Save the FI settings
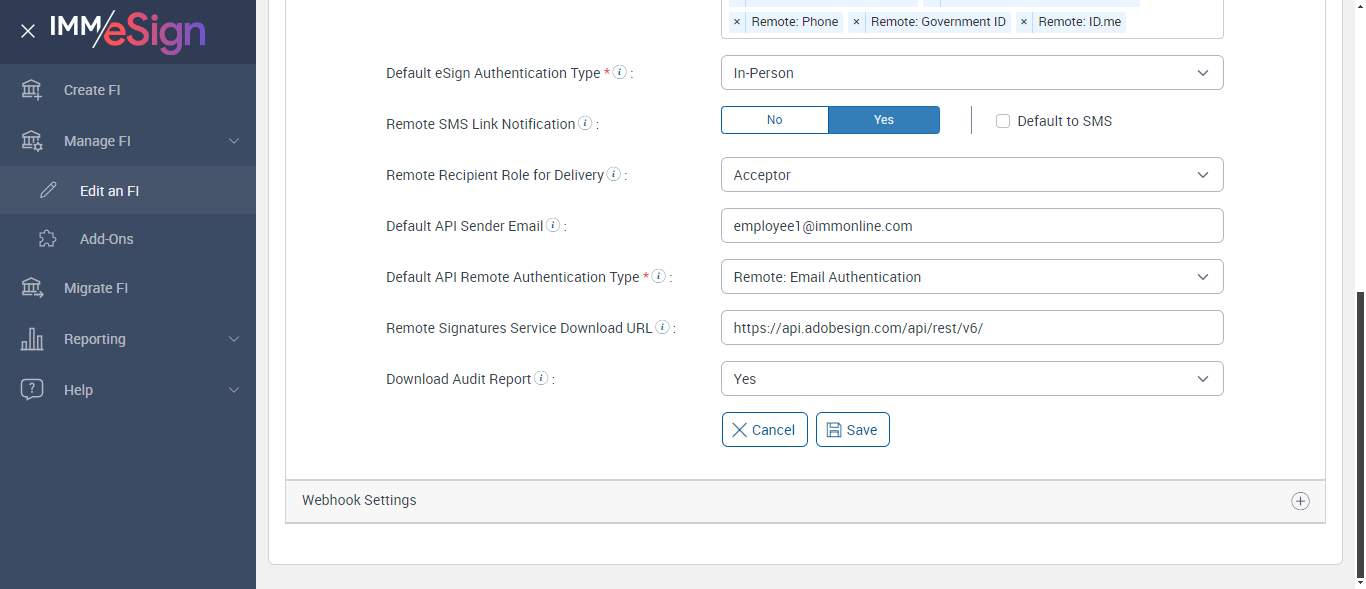 tap(852, 430)
